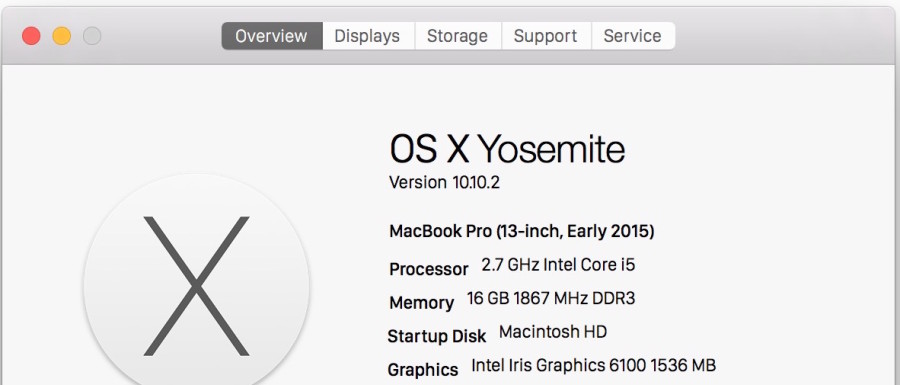Click the Graphics label
The height and width of the screenshot is (385, 900).
point(423,370)
